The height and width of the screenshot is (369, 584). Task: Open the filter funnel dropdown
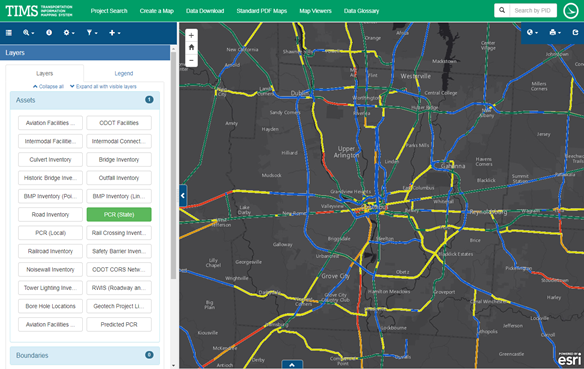coord(92,33)
